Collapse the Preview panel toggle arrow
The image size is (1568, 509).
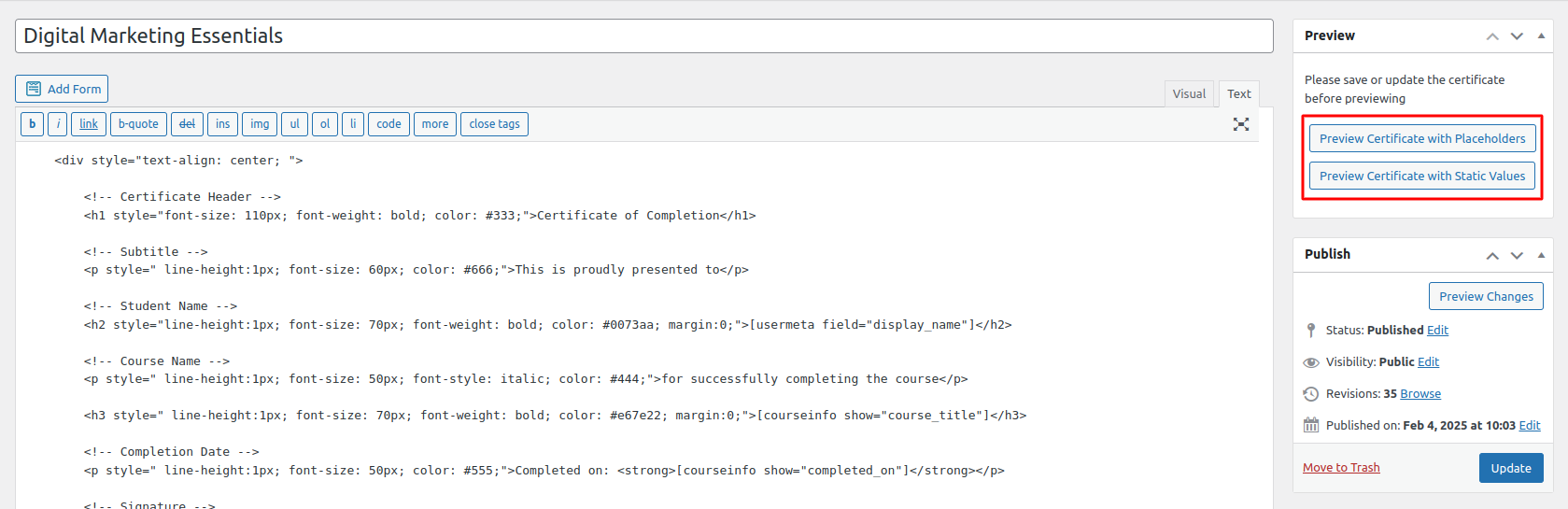[x=1541, y=35]
